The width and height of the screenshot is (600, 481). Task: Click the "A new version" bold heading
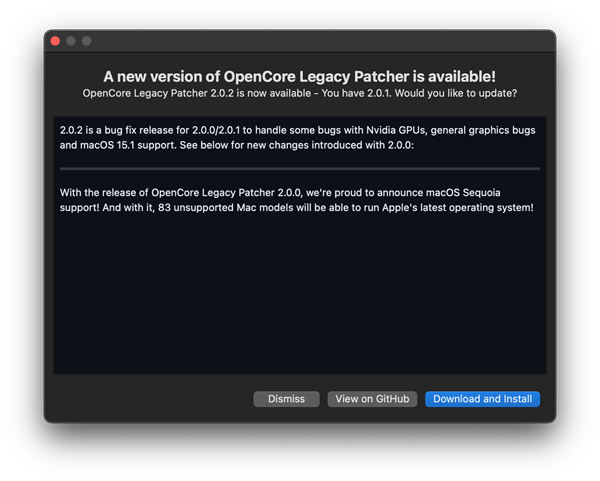299,76
